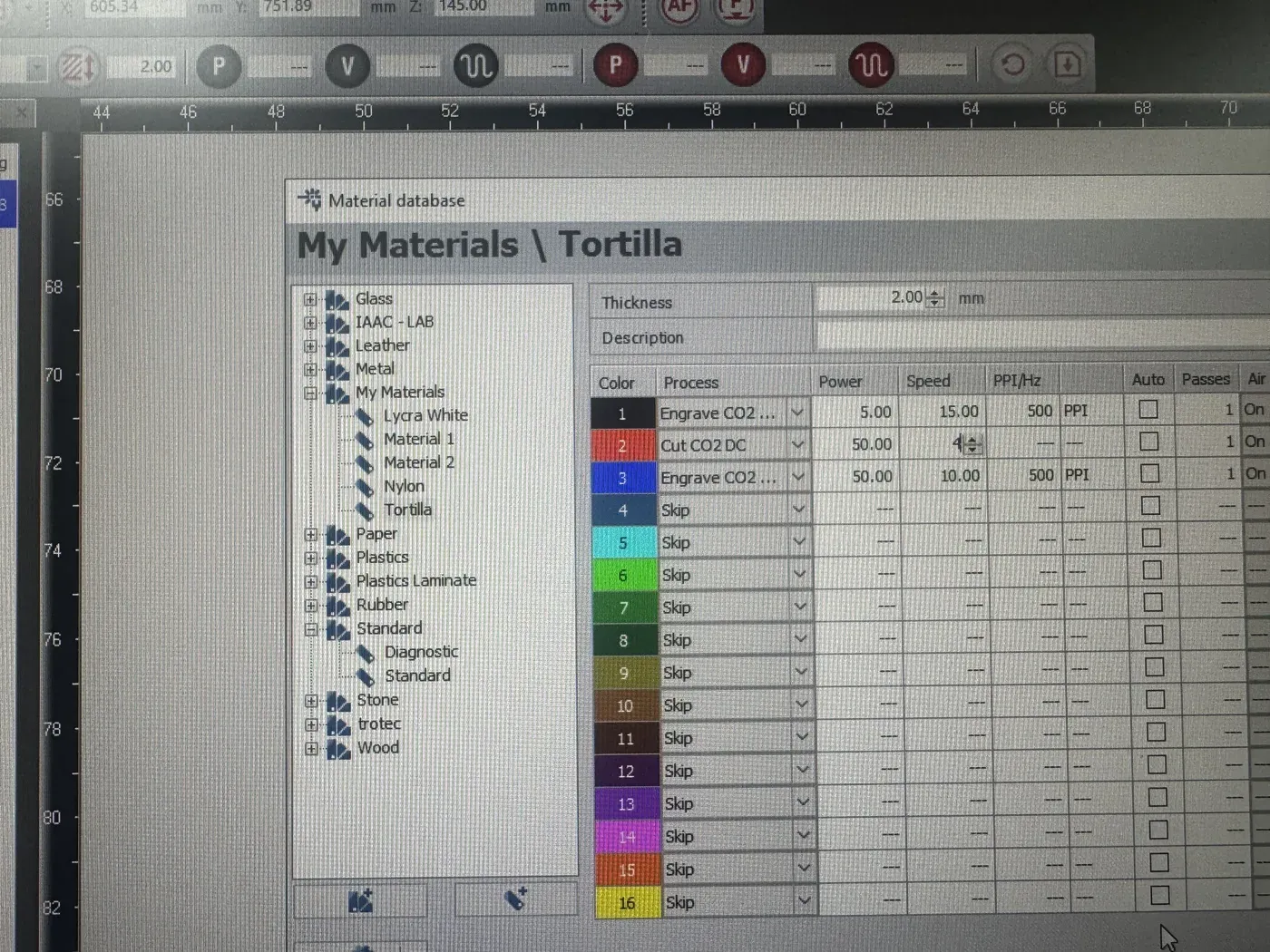Click the Air On cell in row 1

pyautogui.click(x=1254, y=409)
